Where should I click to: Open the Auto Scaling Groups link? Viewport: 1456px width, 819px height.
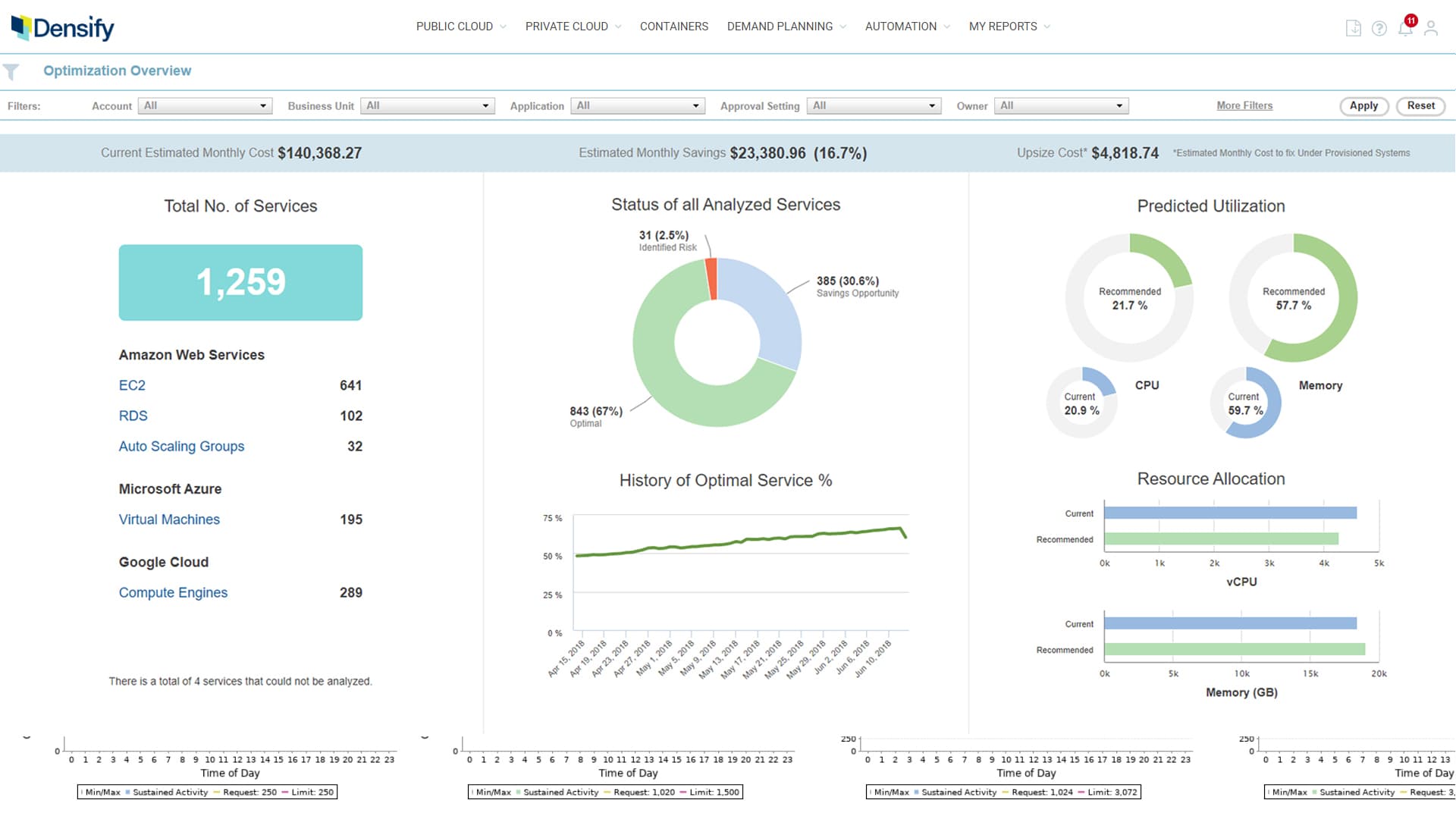(181, 447)
